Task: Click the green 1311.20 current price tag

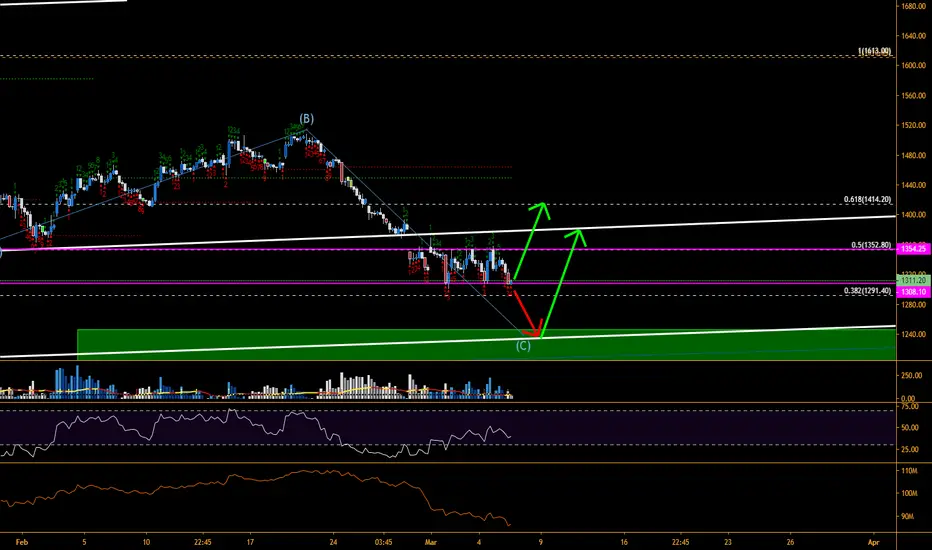Action: [913, 280]
